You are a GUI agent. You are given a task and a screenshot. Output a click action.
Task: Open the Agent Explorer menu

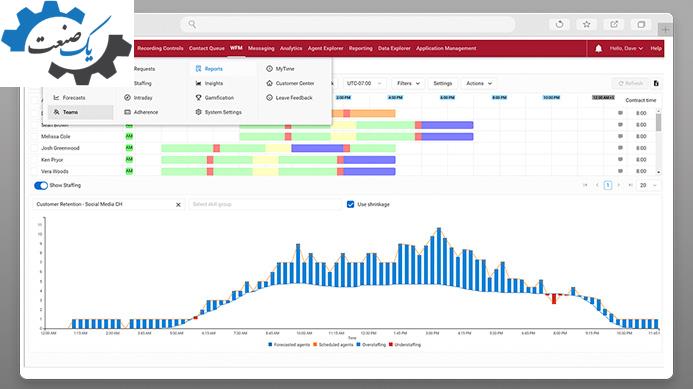click(x=325, y=48)
